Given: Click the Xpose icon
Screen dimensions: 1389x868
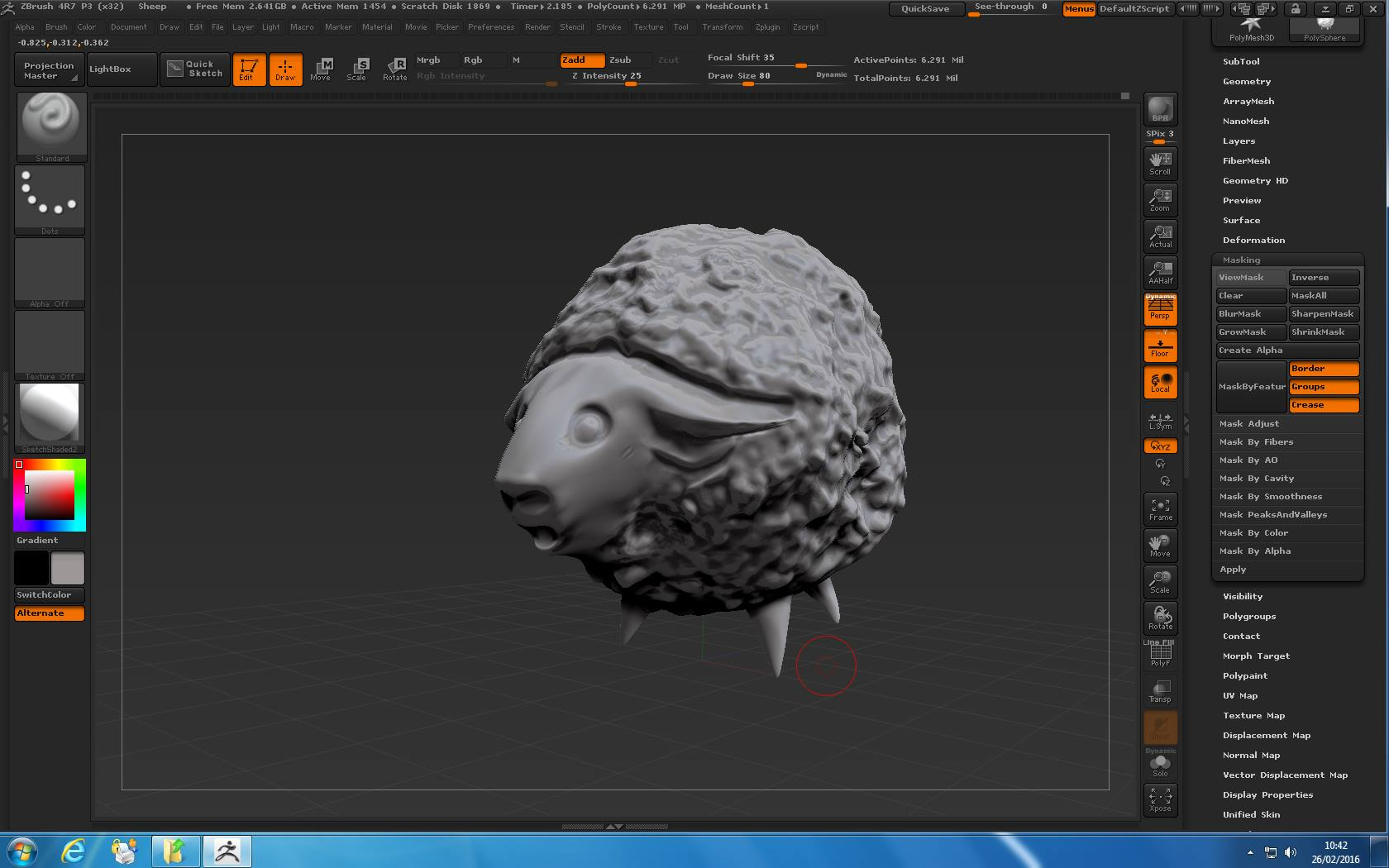Looking at the screenshot, I should [1160, 799].
